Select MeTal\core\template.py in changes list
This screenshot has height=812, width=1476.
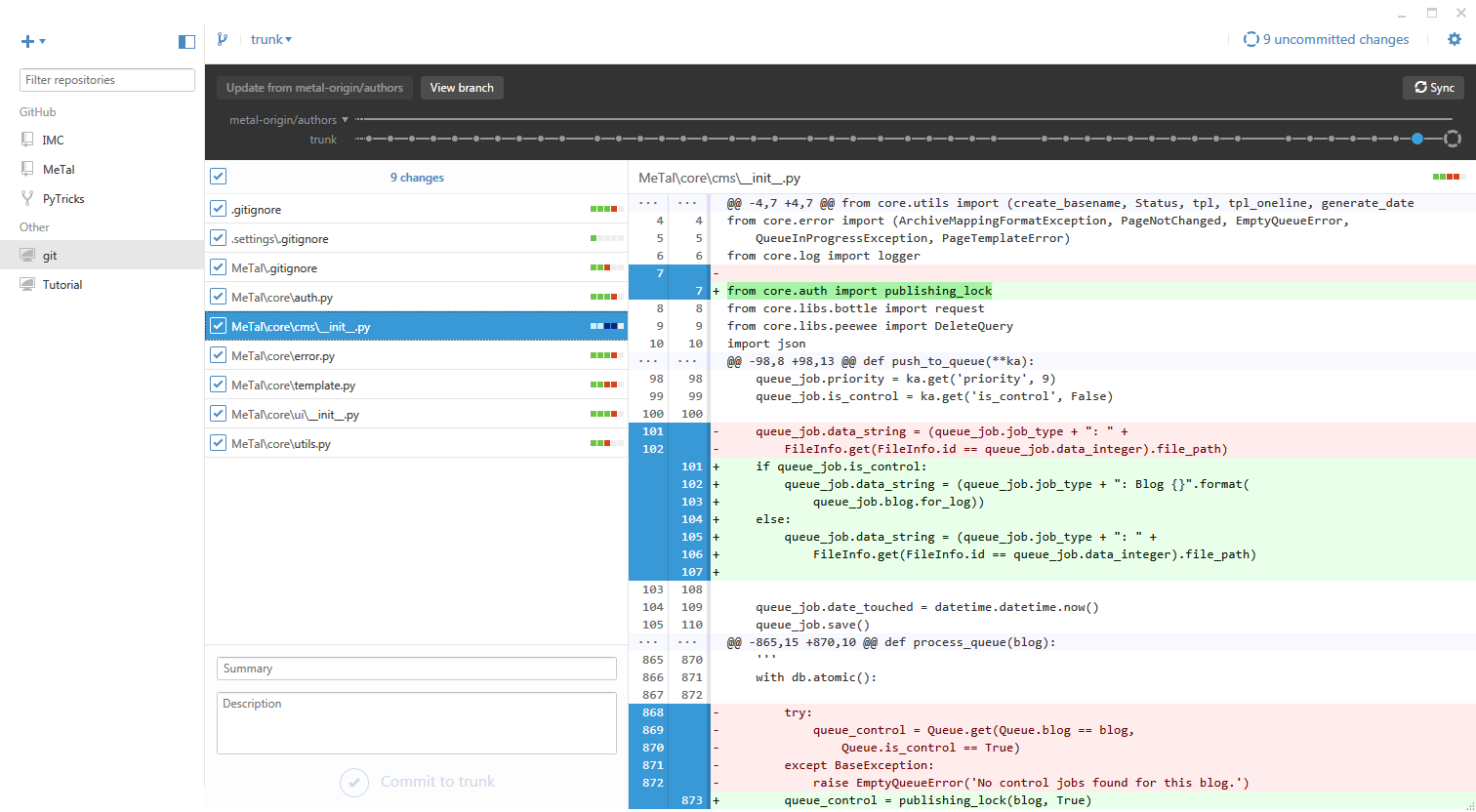click(x=293, y=386)
